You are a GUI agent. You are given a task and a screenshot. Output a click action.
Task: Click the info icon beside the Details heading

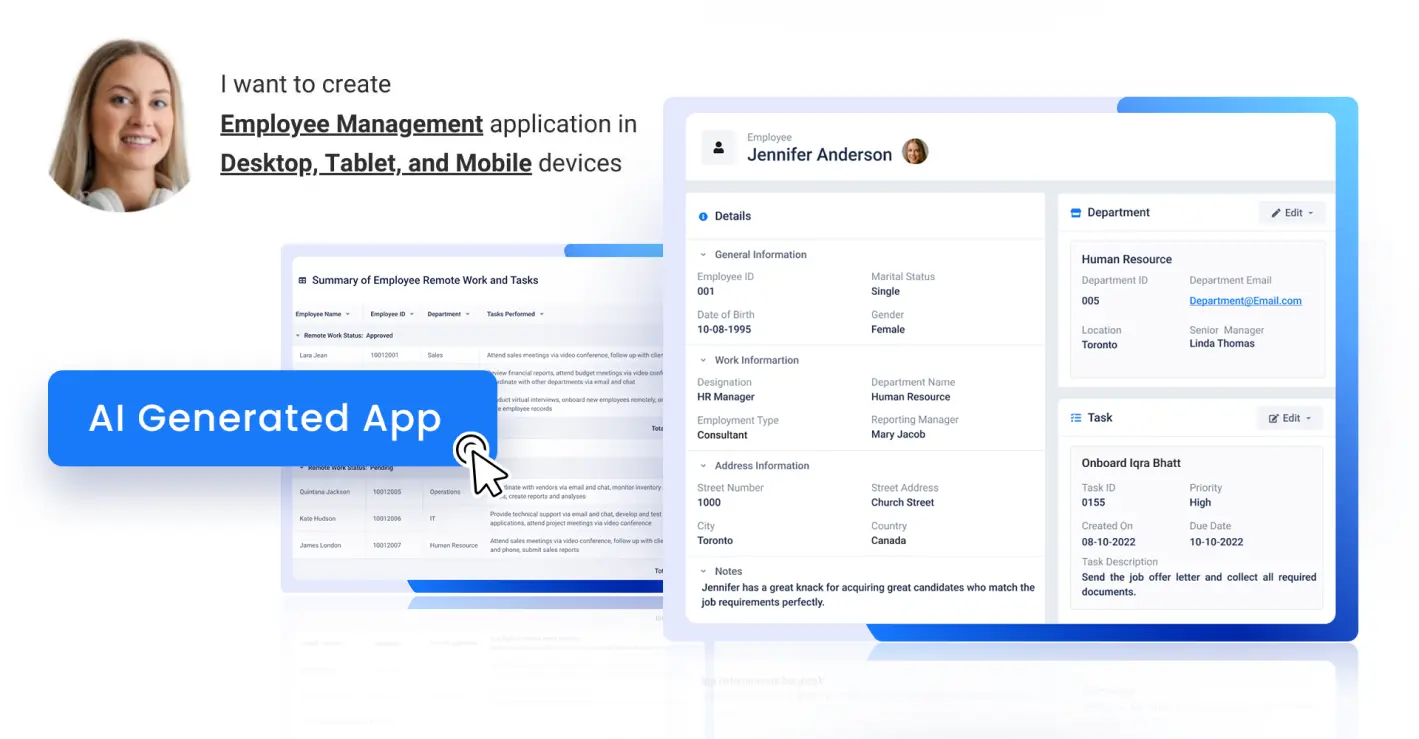pos(704,216)
